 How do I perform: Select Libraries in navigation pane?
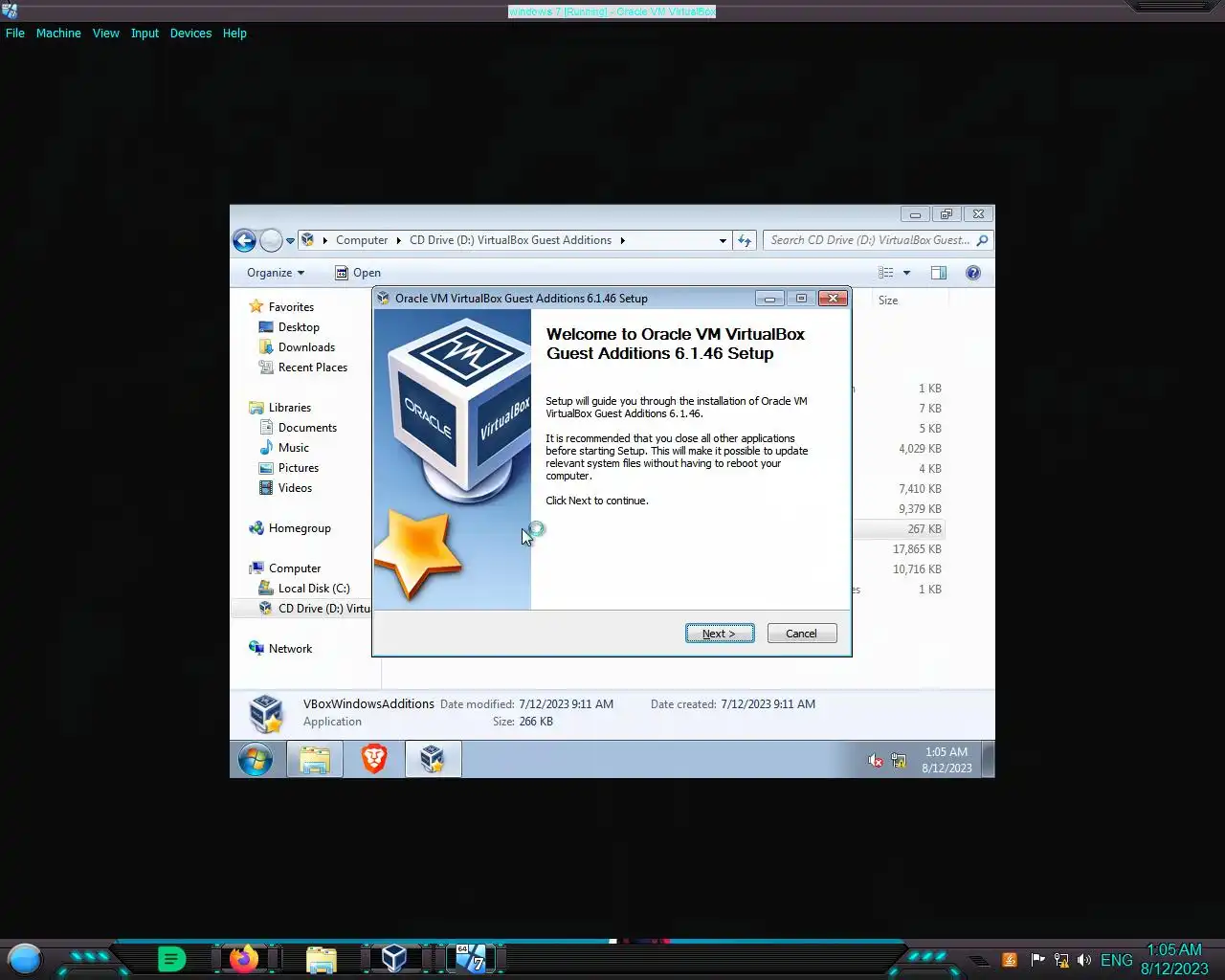pos(289,408)
